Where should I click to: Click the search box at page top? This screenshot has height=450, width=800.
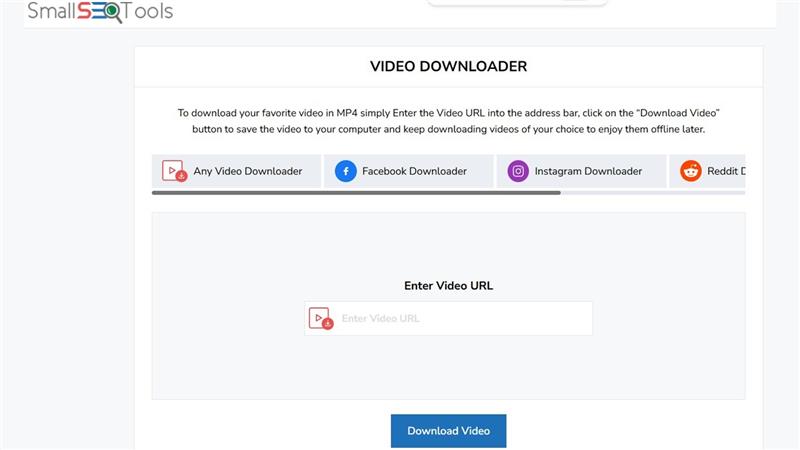point(517,3)
